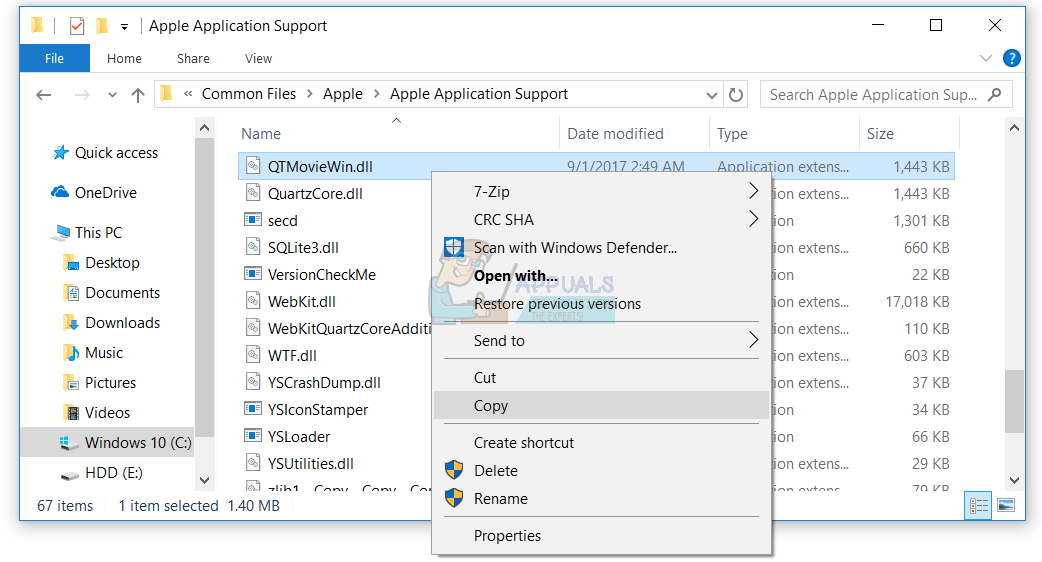Image resolution: width=1042 pixels, height=562 pixels.
Task: Switch to details view button
Action: pyautogui.click(x=978, y=506)
